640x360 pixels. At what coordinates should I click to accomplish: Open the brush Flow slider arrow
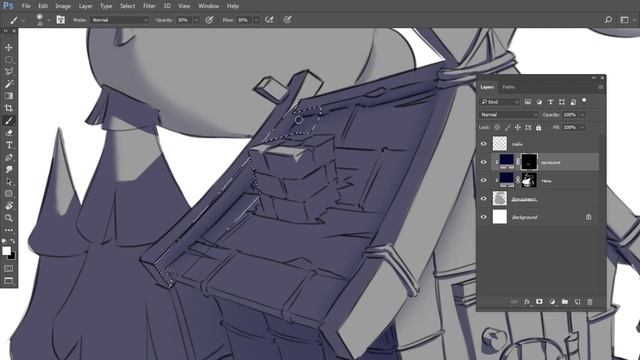point(256,20)
